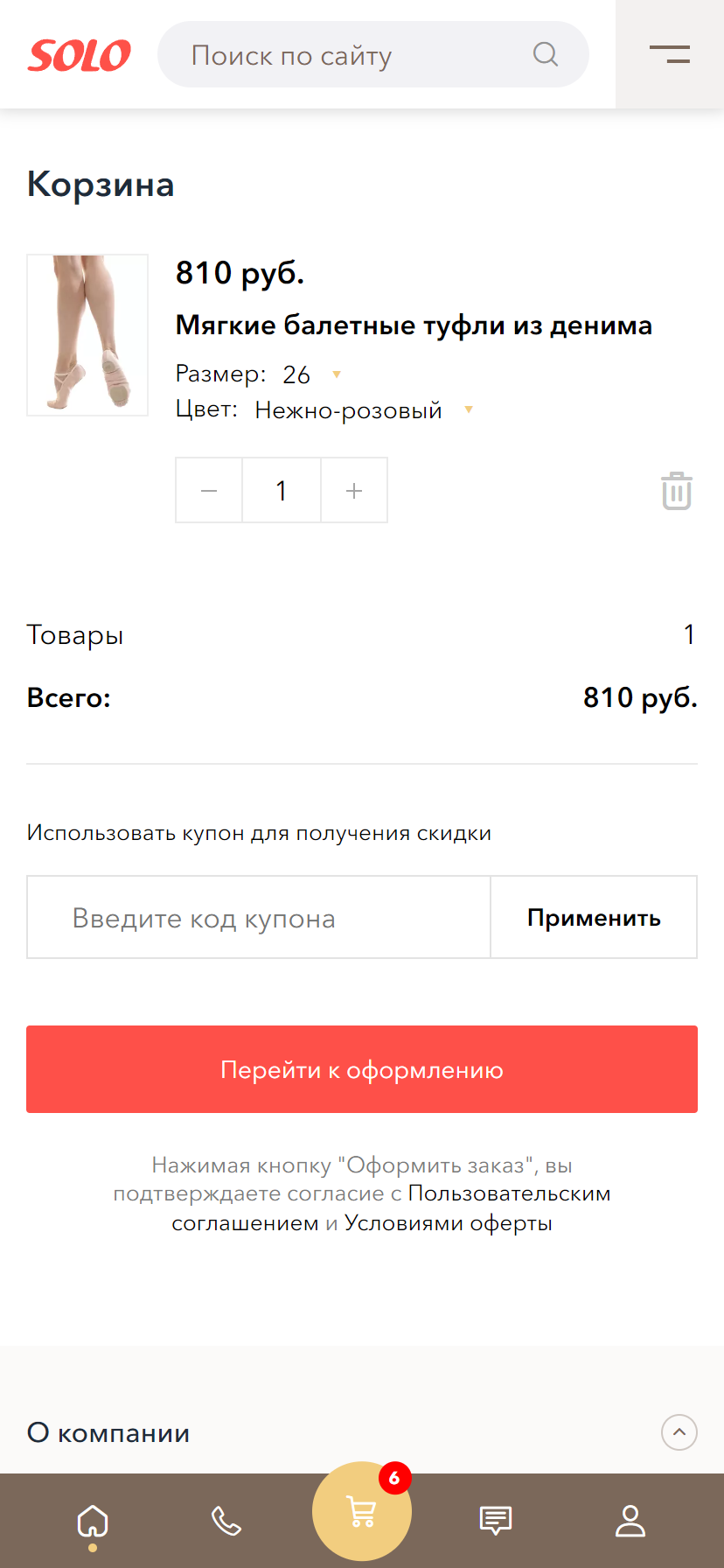Decrease quantity with minus button

209,491
